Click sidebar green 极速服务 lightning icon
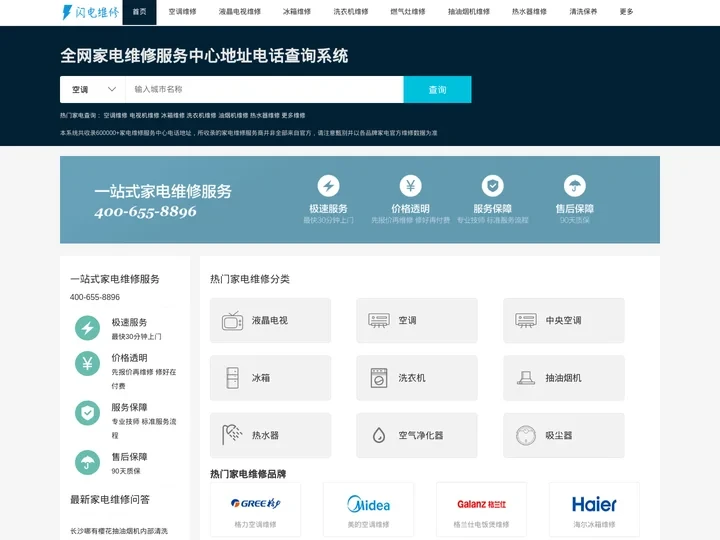The image size is (720, 540). pyautogui.click(x=87, y=328)
